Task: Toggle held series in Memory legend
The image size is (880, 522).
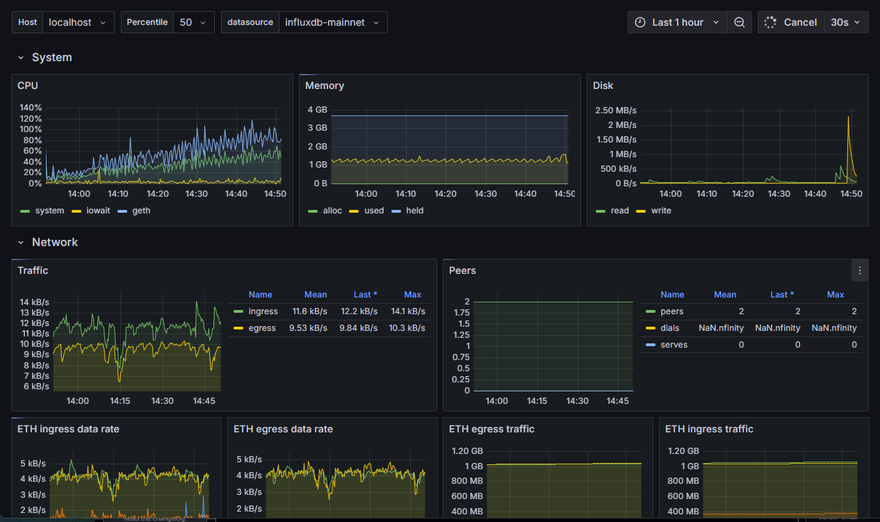Action: (413, 211)
